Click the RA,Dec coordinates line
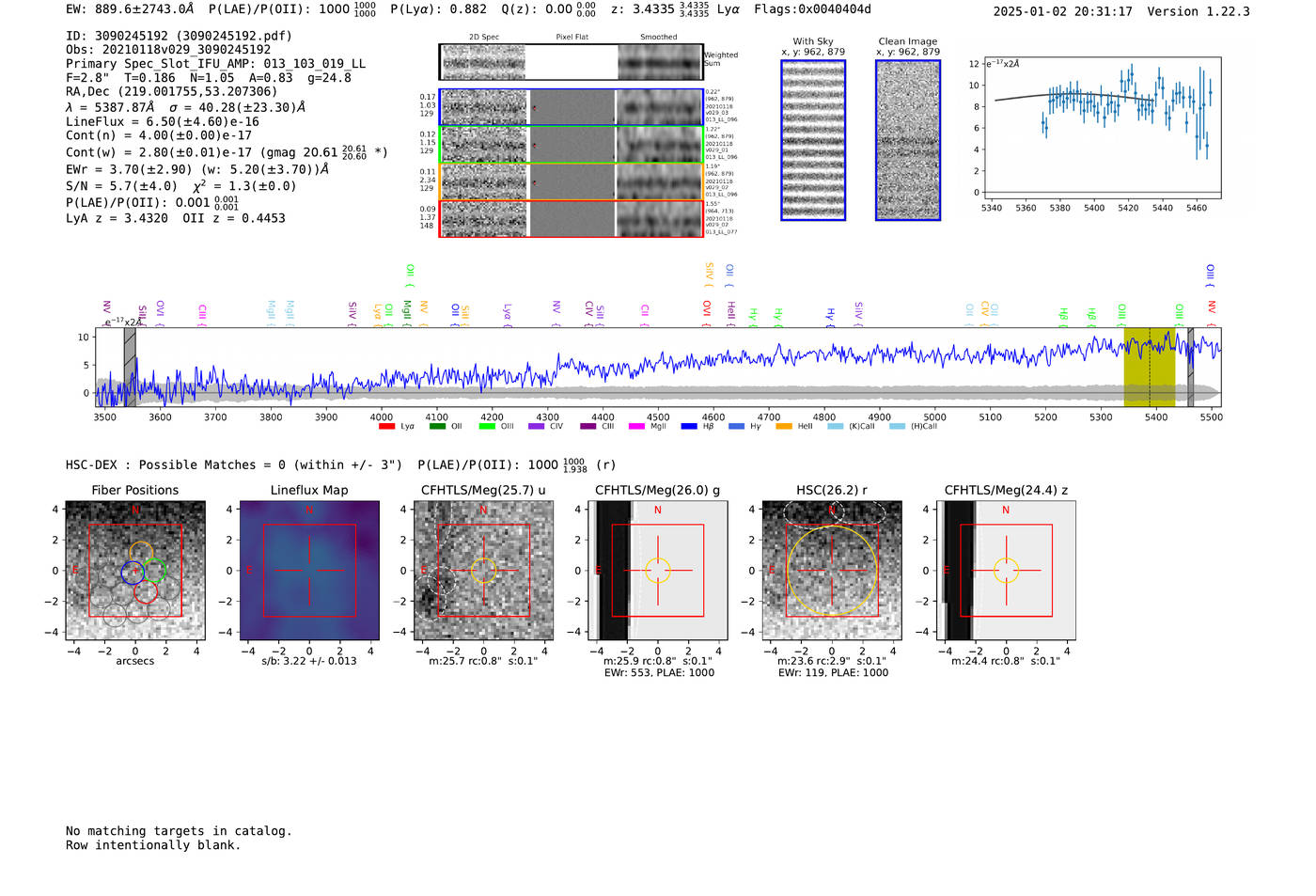The width and height of the screenshot is (1316, 896). click(x=172, y=92)
